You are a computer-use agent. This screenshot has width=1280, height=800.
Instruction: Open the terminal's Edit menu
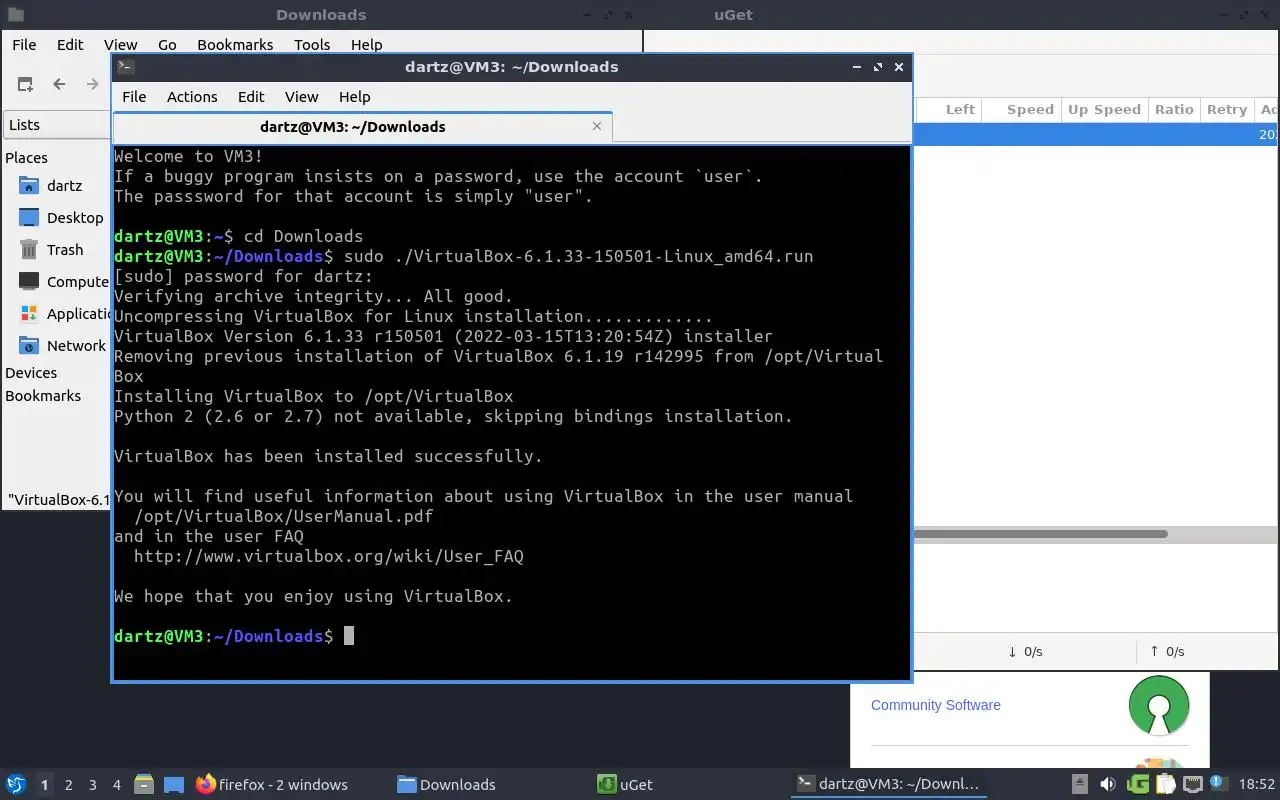(251, 97)
